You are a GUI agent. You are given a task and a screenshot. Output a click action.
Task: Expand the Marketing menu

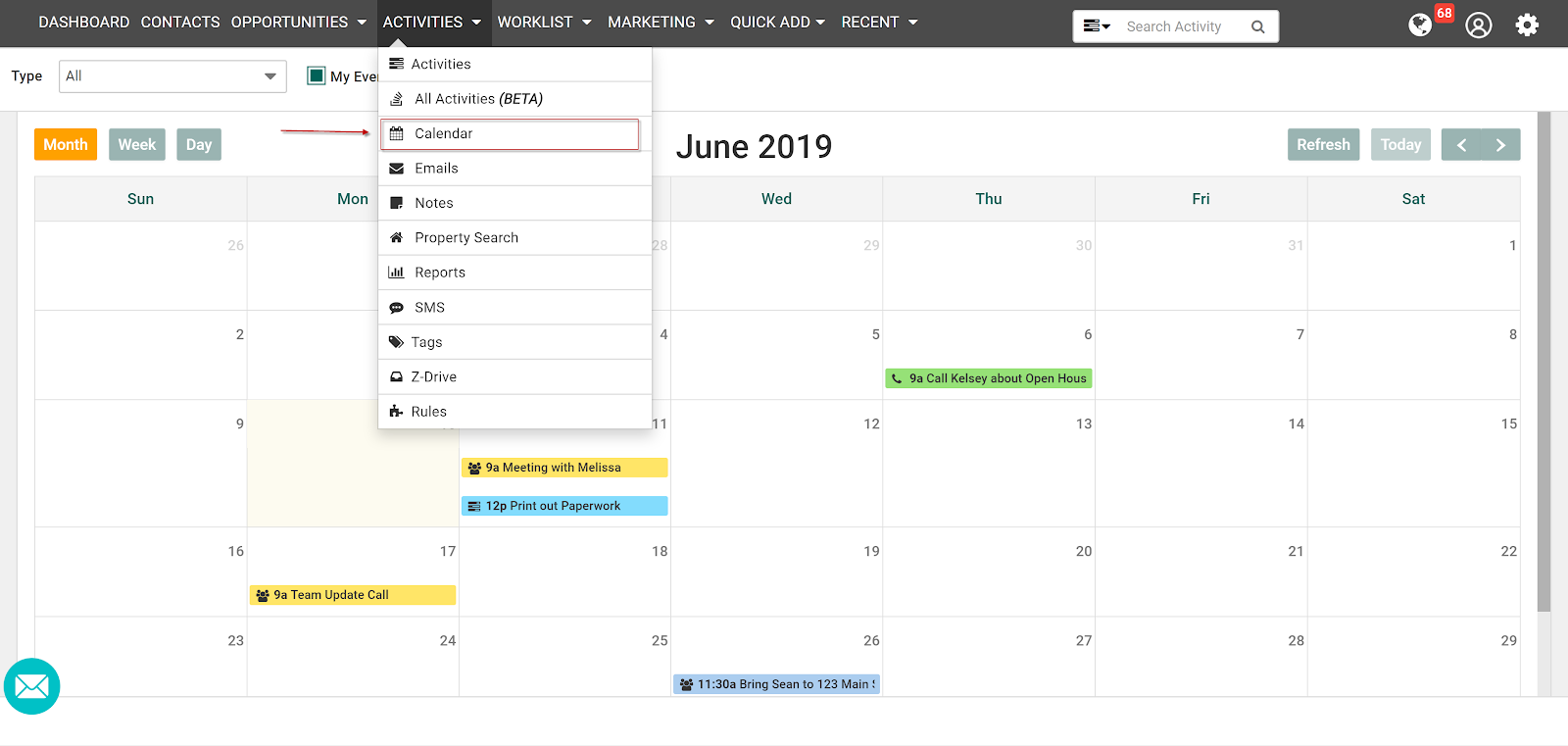[x=661, y=22]
